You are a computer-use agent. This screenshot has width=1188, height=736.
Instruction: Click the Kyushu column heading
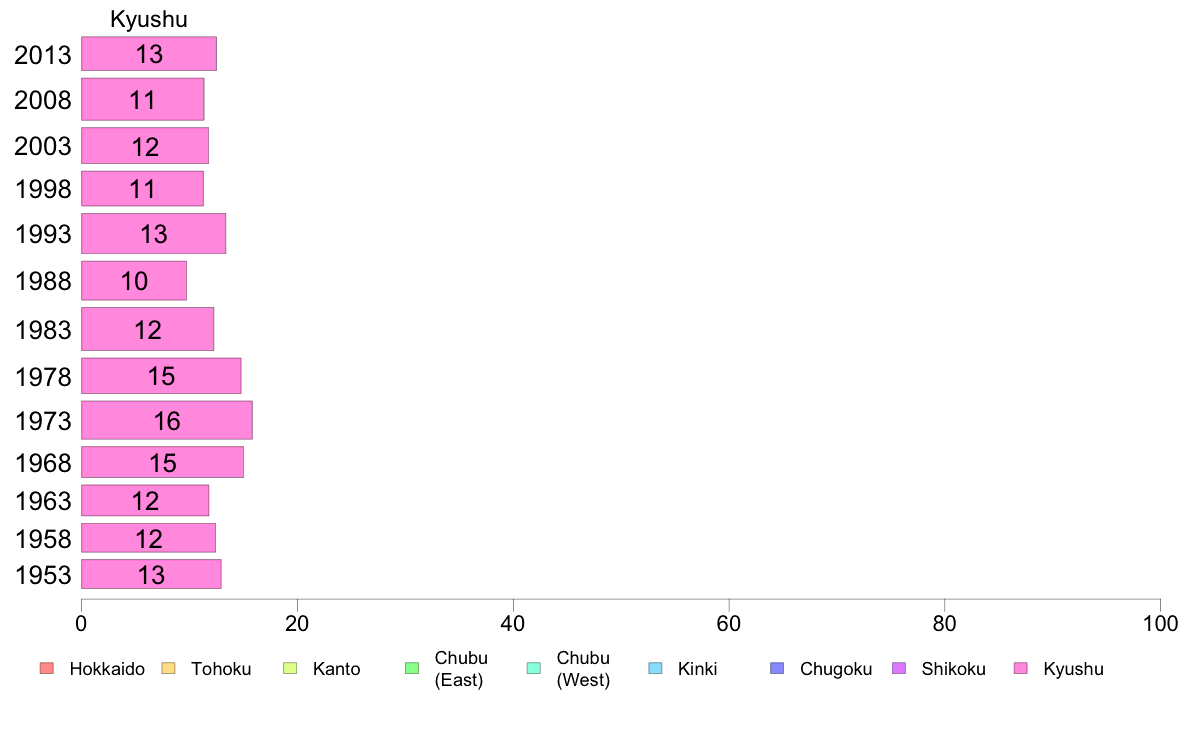click(148, 19)
